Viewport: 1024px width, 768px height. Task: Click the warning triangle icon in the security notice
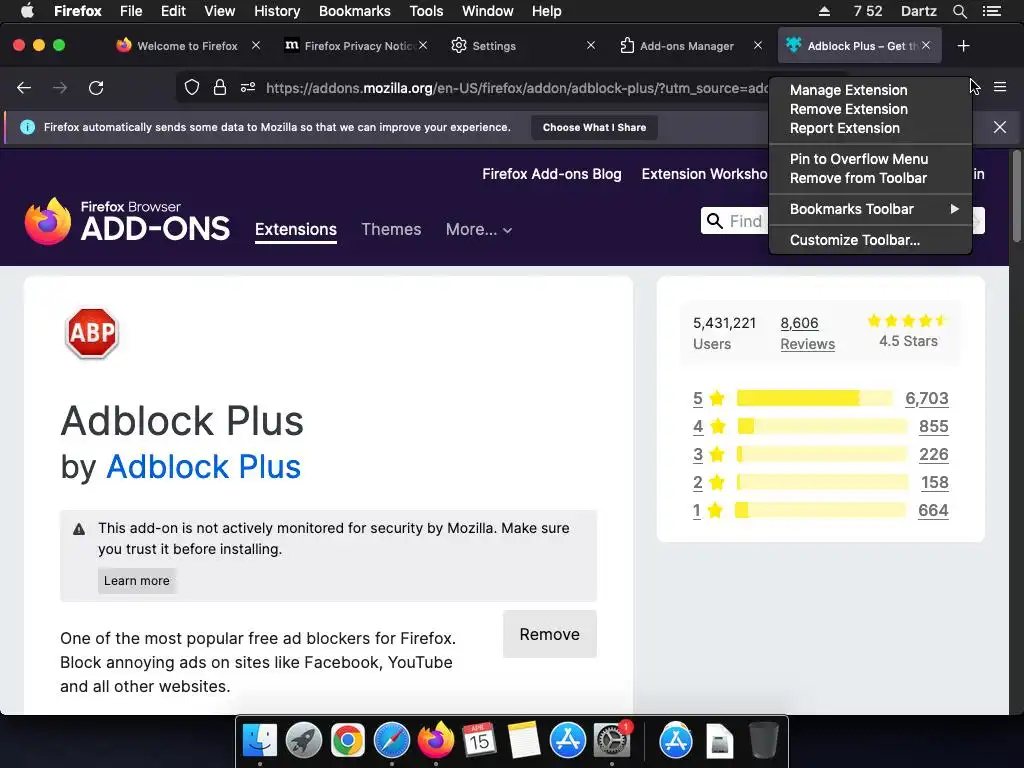click(79, 529)
